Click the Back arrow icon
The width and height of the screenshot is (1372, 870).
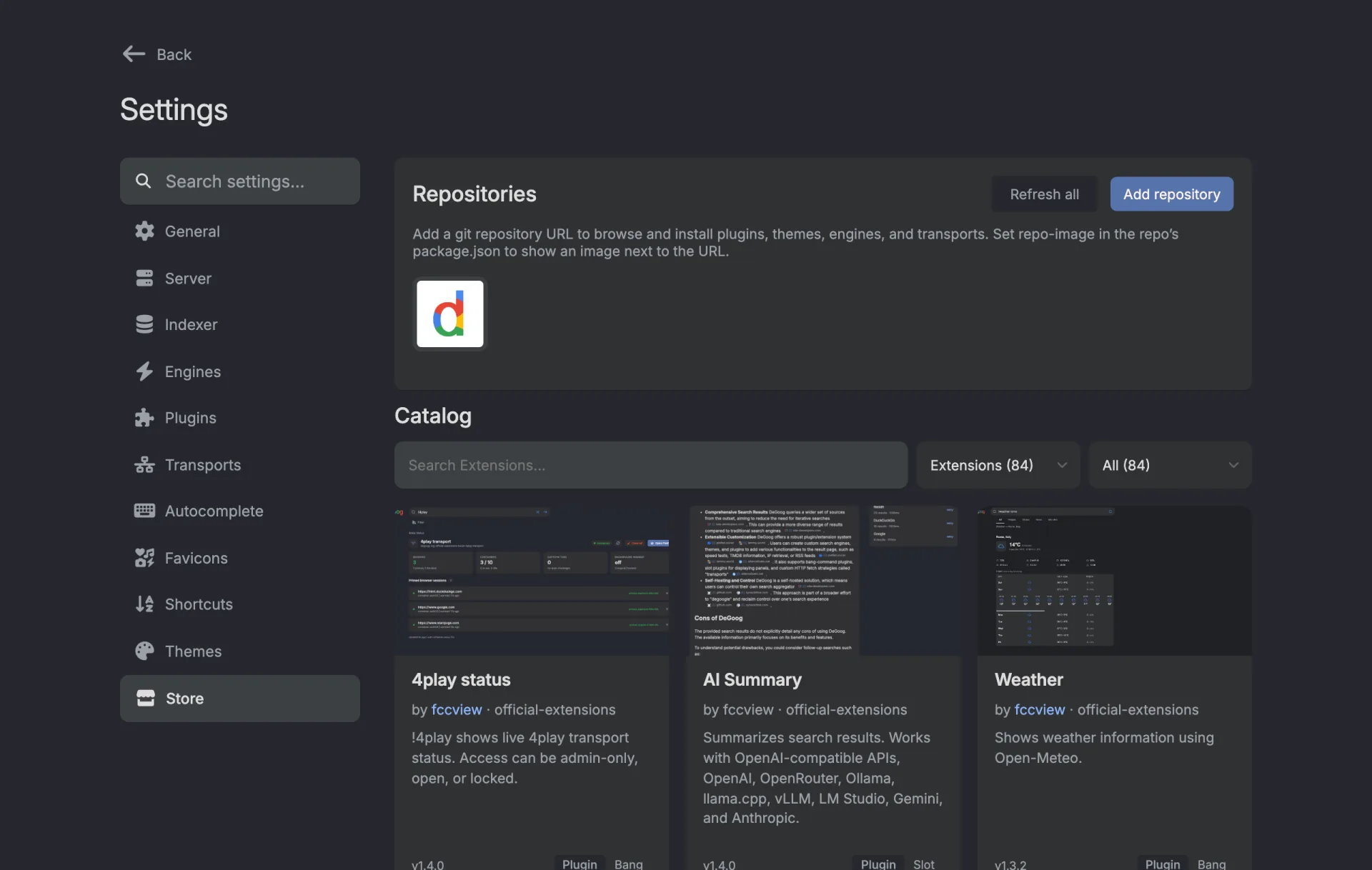pyautogui.click(x=134, y=54)
